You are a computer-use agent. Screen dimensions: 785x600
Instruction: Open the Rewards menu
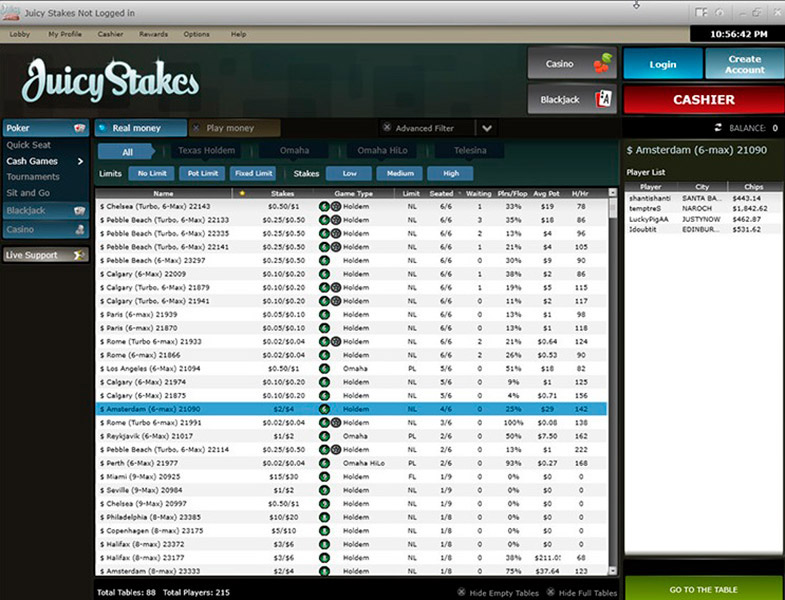153,34
